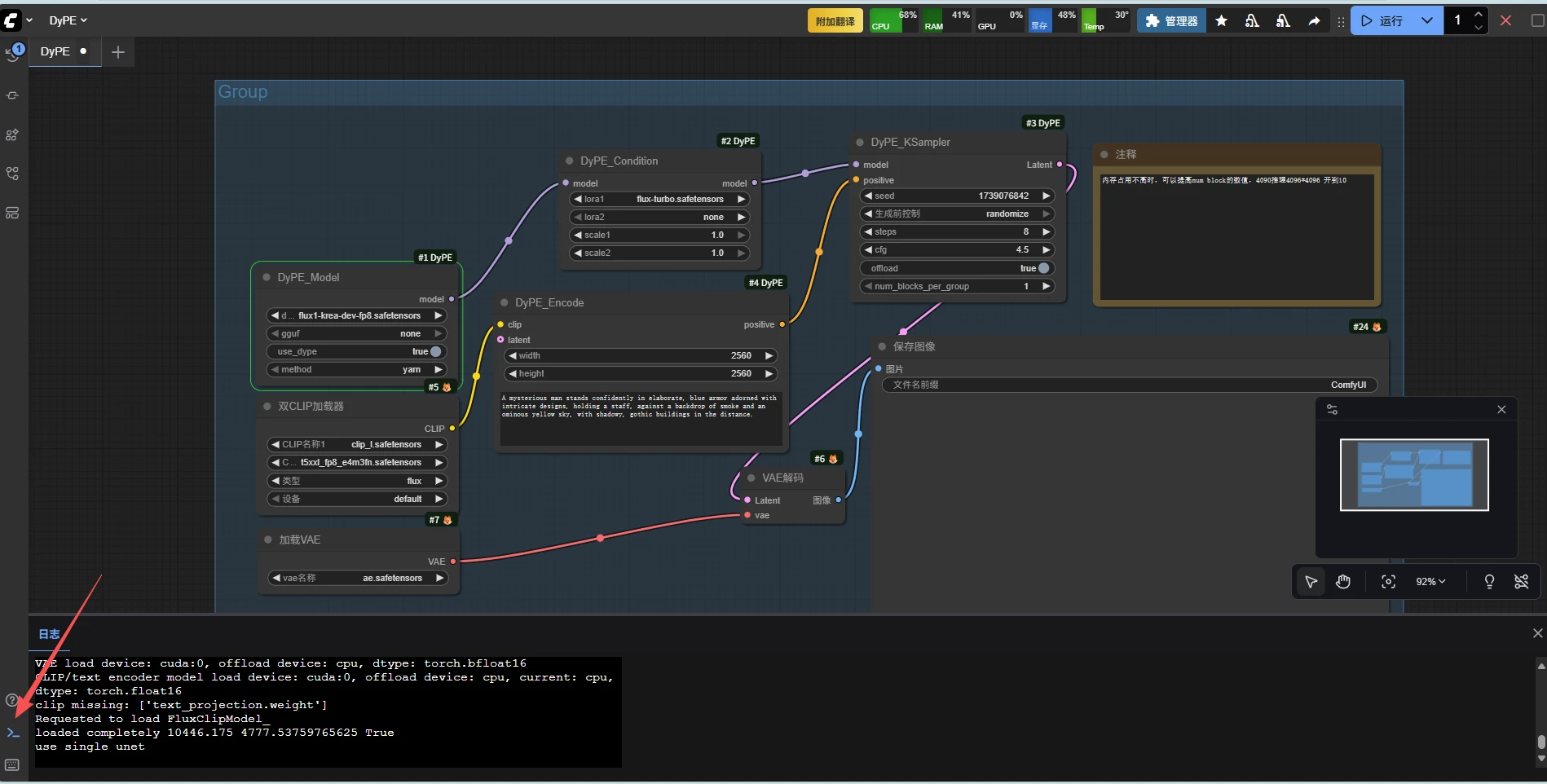Open the DyPE workflow menu dropdown
This screenshot has width=1547, height=784.
tap(68, 20)
